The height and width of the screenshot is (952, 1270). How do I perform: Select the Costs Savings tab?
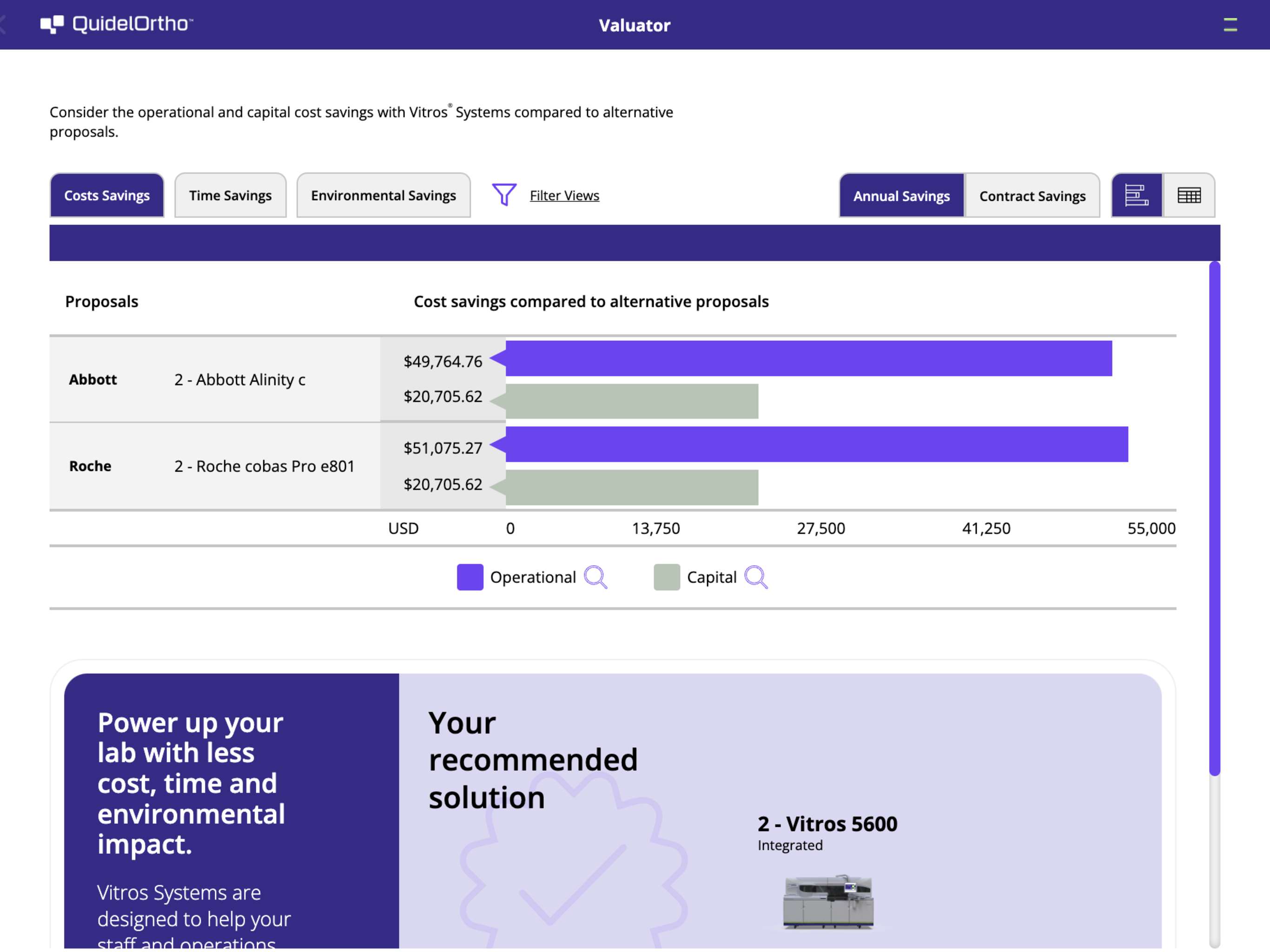point(107,195)
